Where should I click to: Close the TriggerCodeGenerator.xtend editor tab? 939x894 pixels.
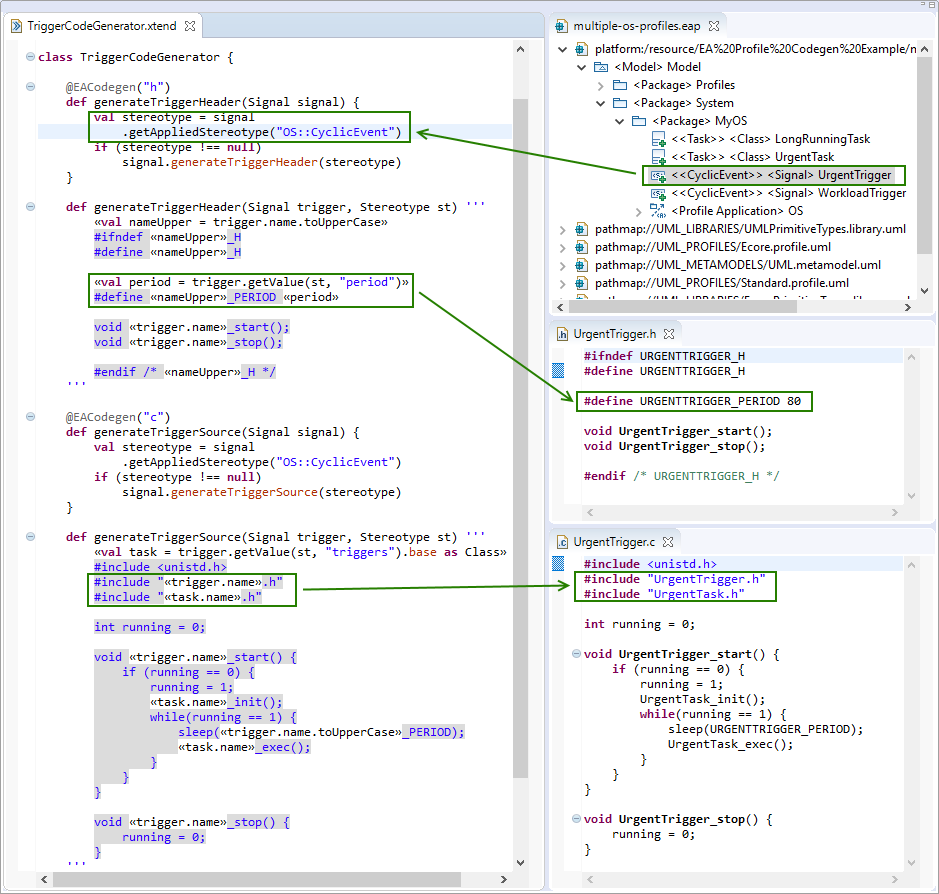click(190, 25)
